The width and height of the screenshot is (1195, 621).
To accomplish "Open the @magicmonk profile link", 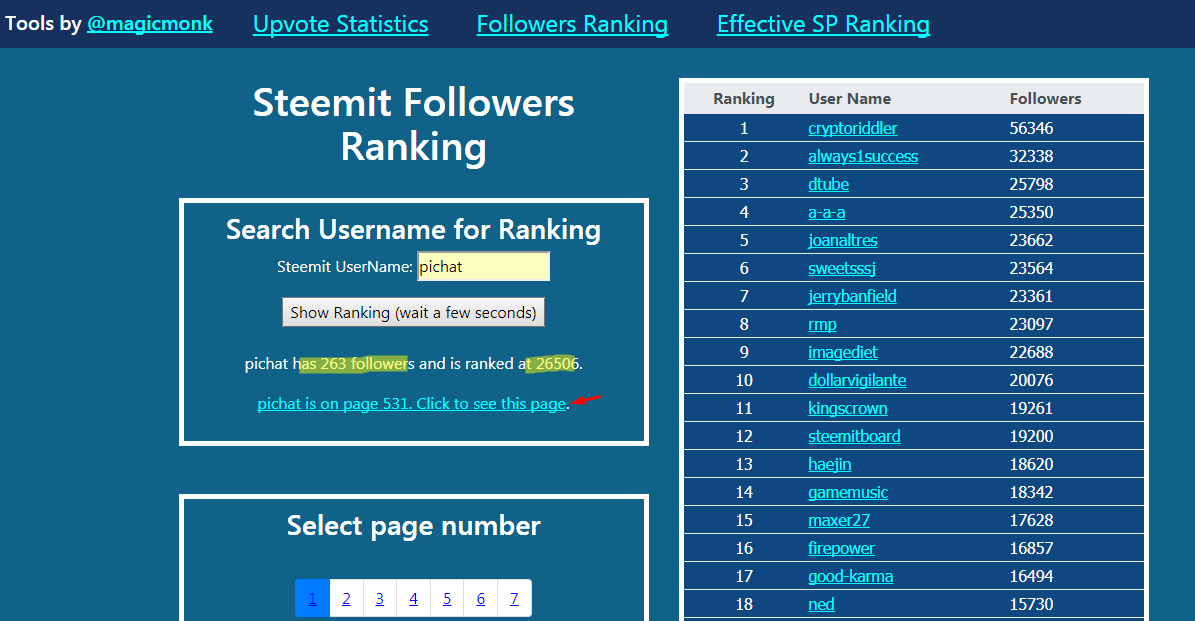I will pos(149,24).
